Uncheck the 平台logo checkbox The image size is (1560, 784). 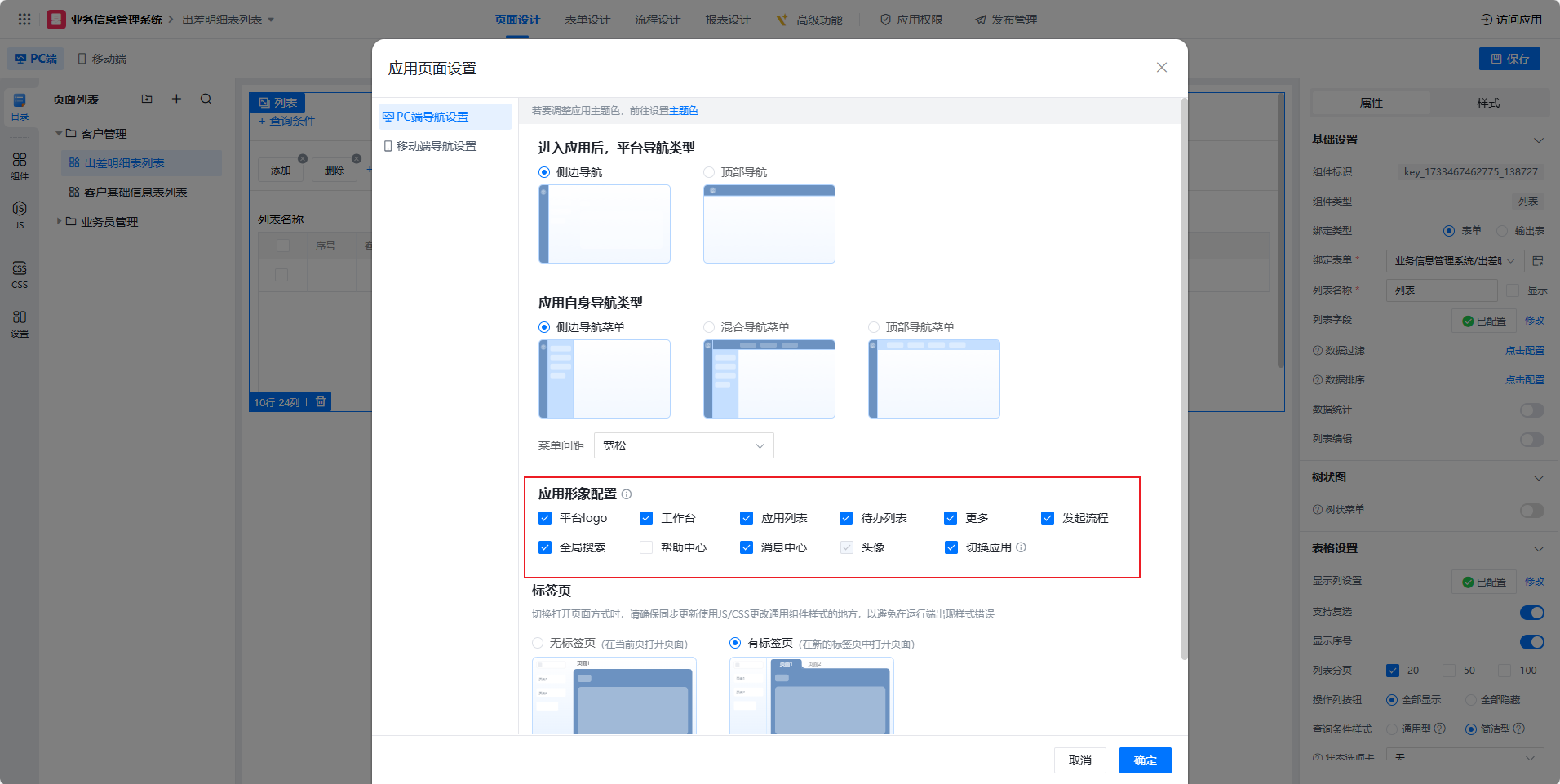point(545,518)
